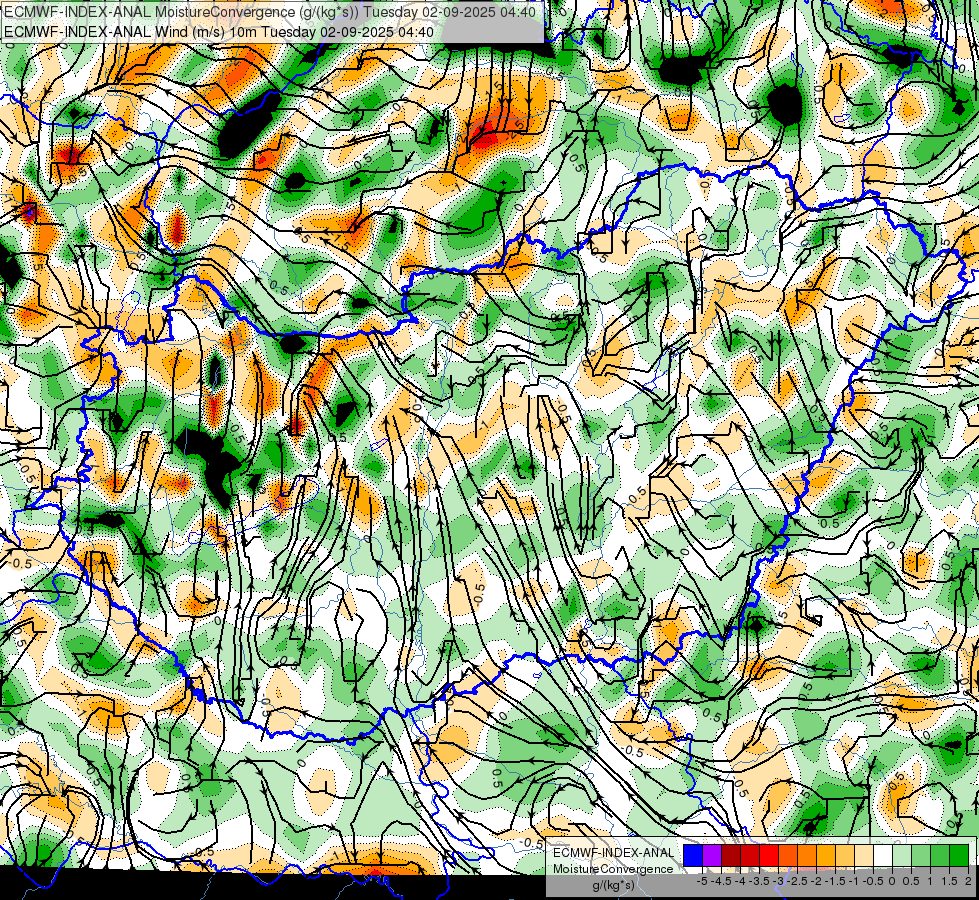This screenshot has width=979, height=900.
Task: Click the legend tick value -3.5
Action: [x=759, y=881]
